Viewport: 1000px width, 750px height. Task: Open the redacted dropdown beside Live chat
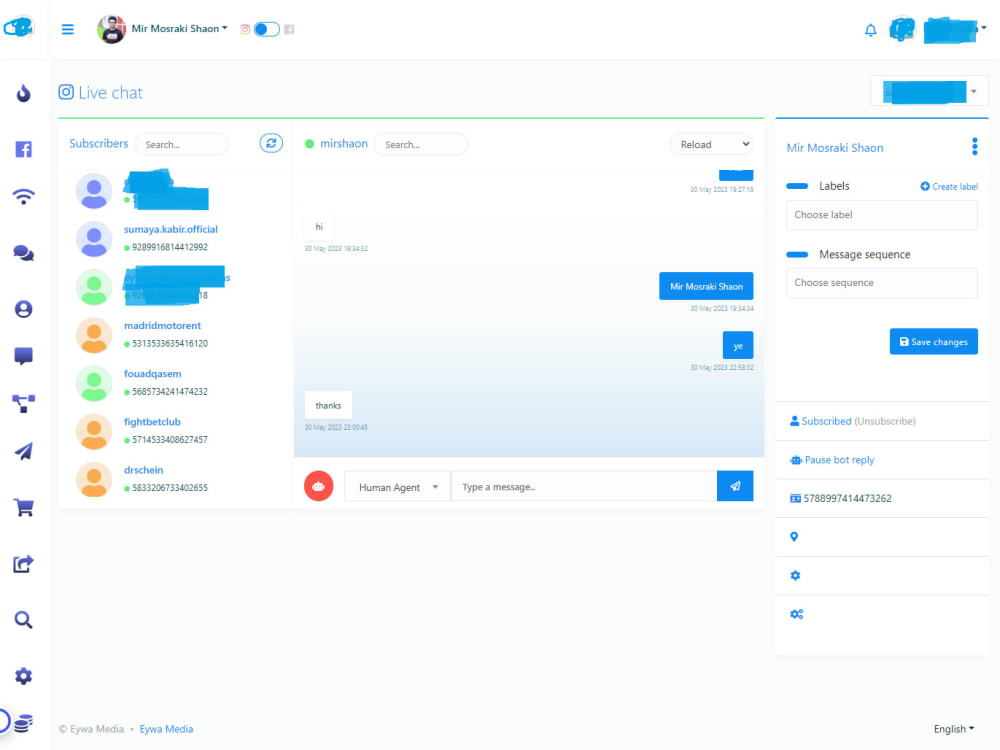tap(929, 92)
